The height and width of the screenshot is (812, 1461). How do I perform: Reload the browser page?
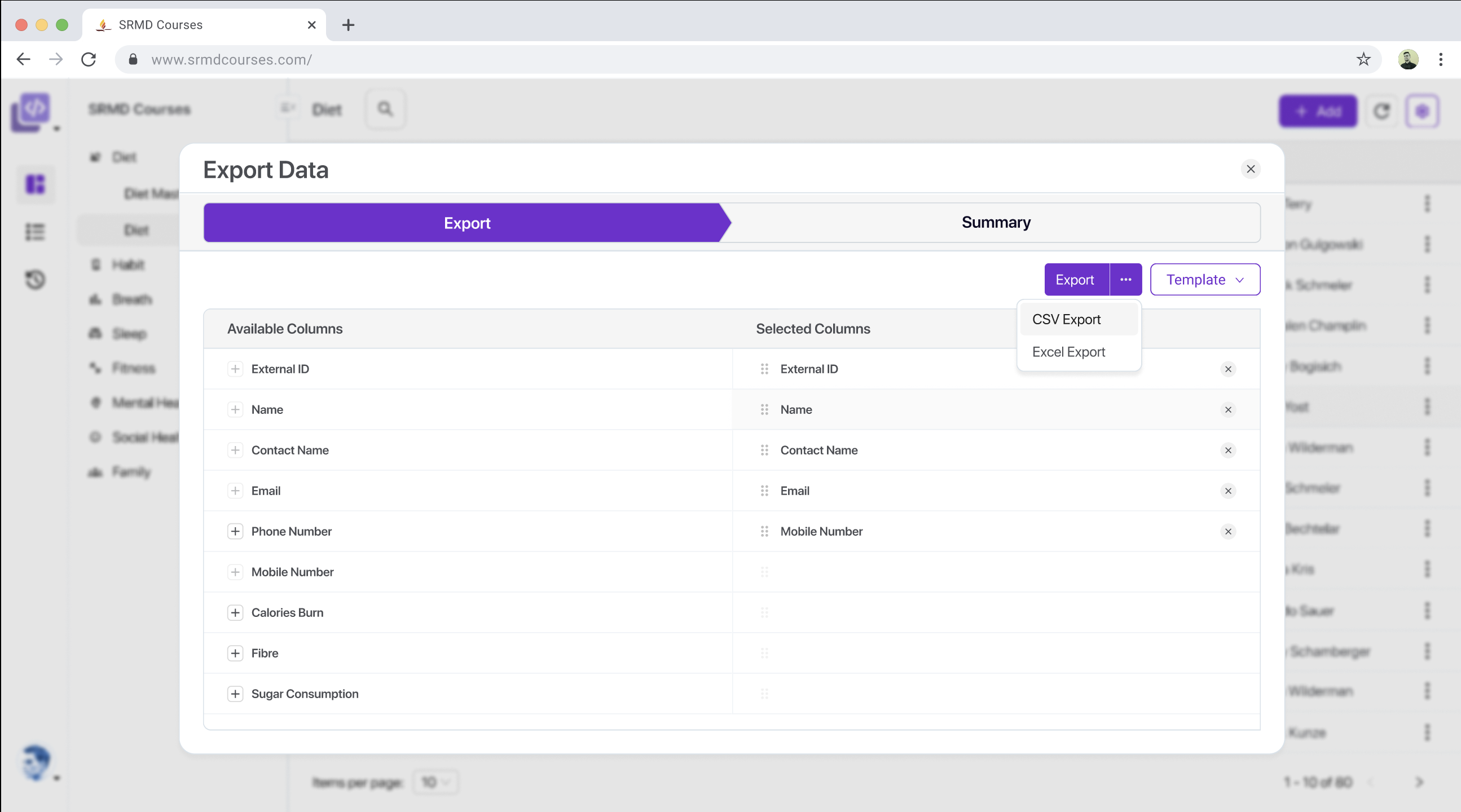tap(89, 59)
